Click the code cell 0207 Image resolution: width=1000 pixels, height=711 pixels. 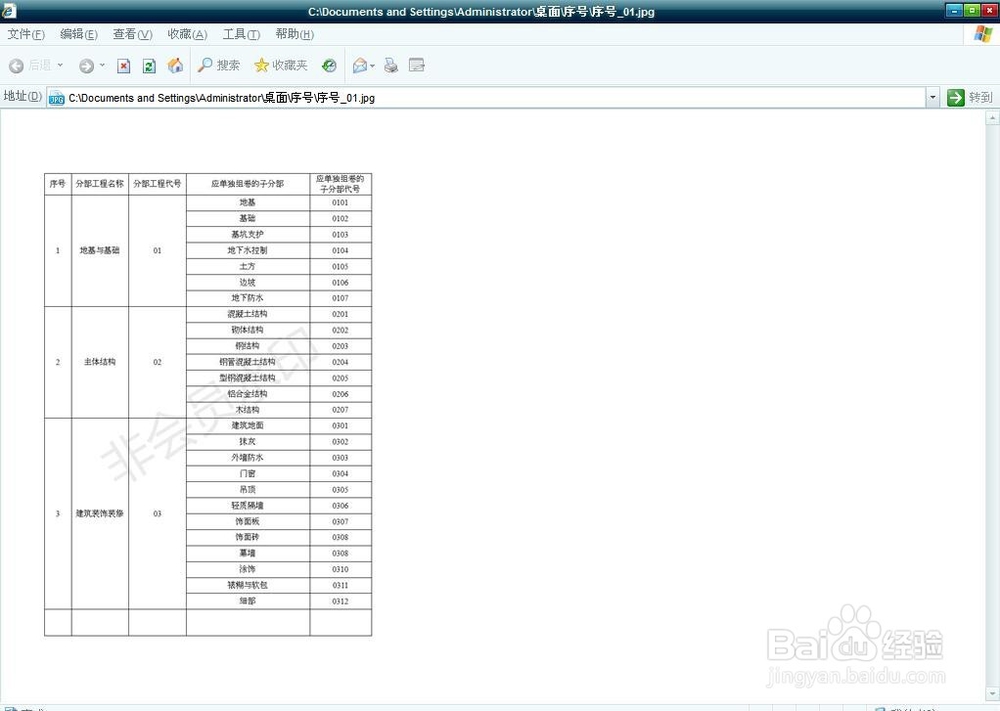(340, 410)
